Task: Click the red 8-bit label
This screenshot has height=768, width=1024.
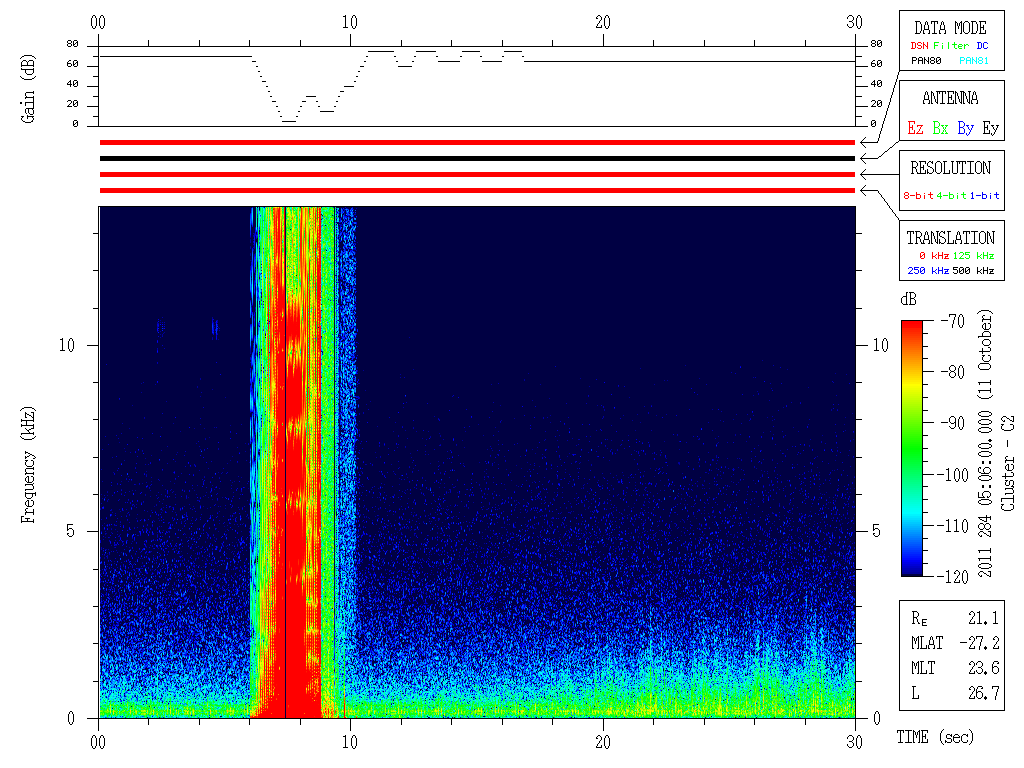Action: point(918,195)
